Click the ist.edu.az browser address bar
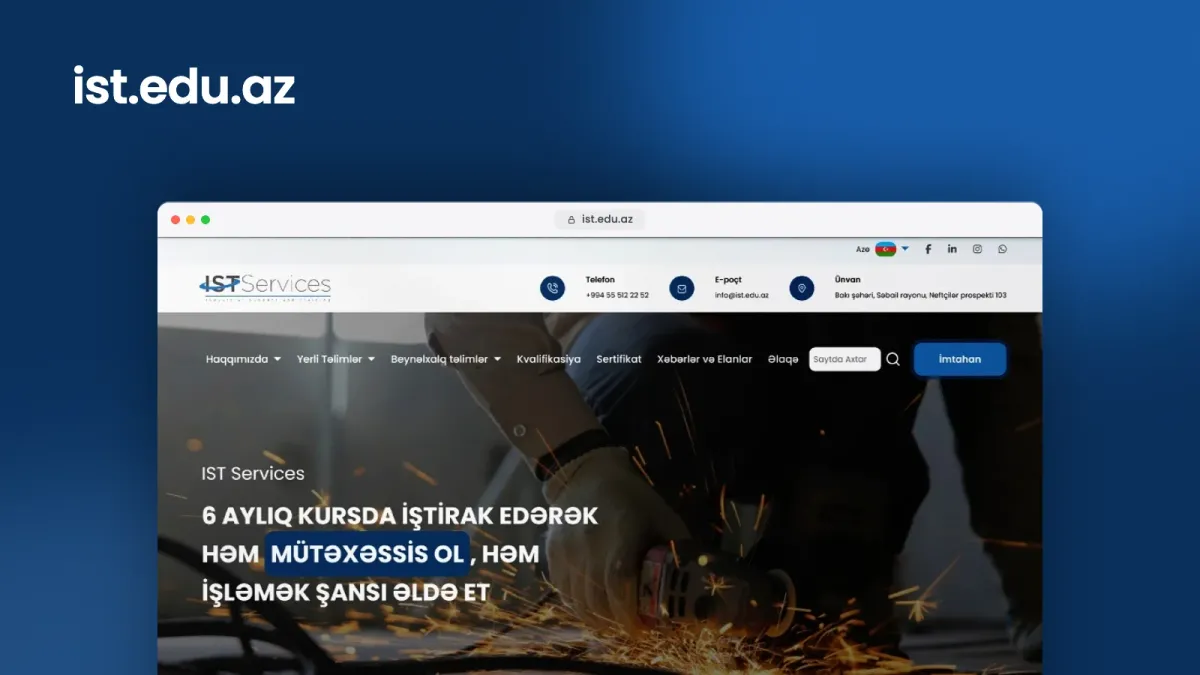This screenshot has height=675, width=1200. coord(600,220)
